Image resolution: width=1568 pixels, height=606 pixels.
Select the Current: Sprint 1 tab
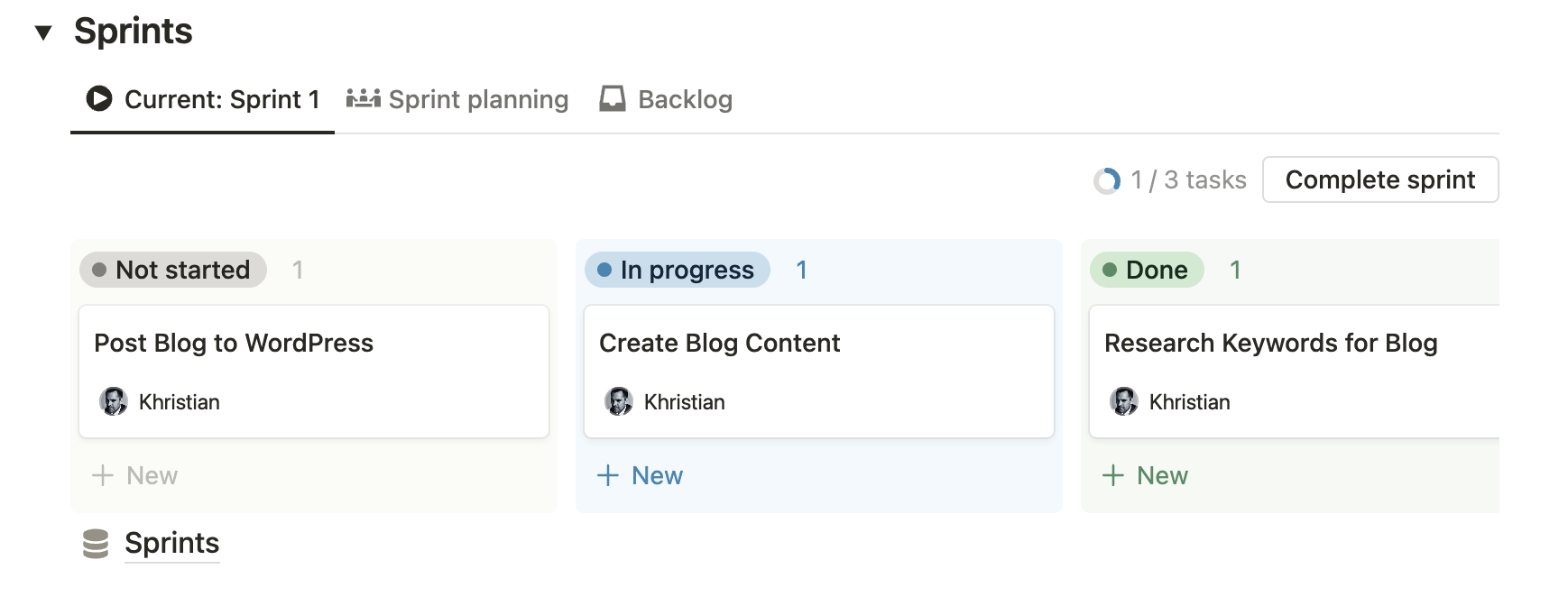(x=222, y=99)
